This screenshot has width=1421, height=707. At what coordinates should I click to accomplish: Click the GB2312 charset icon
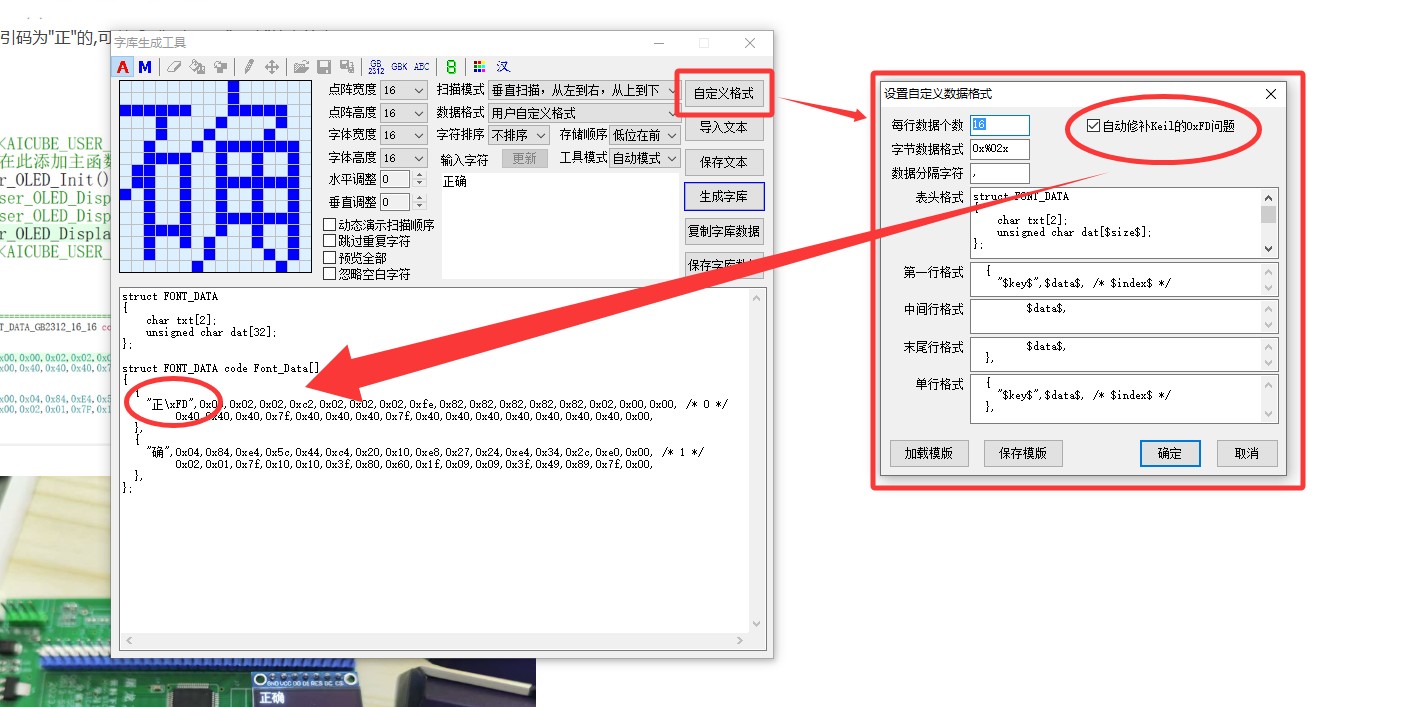click(x=376, y=67)
